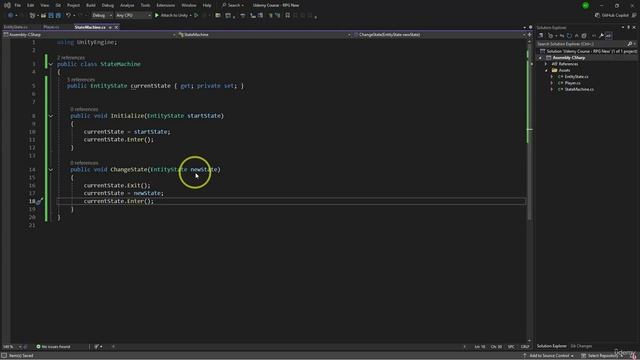Select Player.cs in Solution Explorer

[x=572, y=83]
